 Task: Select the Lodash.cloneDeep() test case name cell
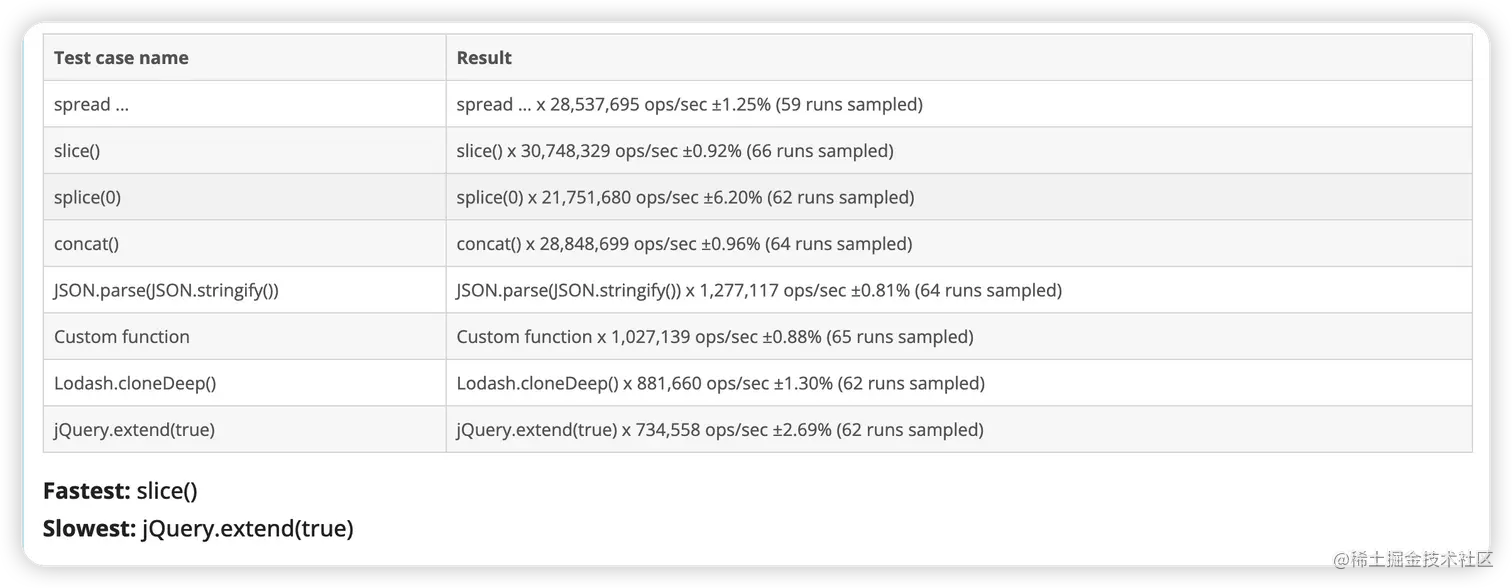pos(135,383)
